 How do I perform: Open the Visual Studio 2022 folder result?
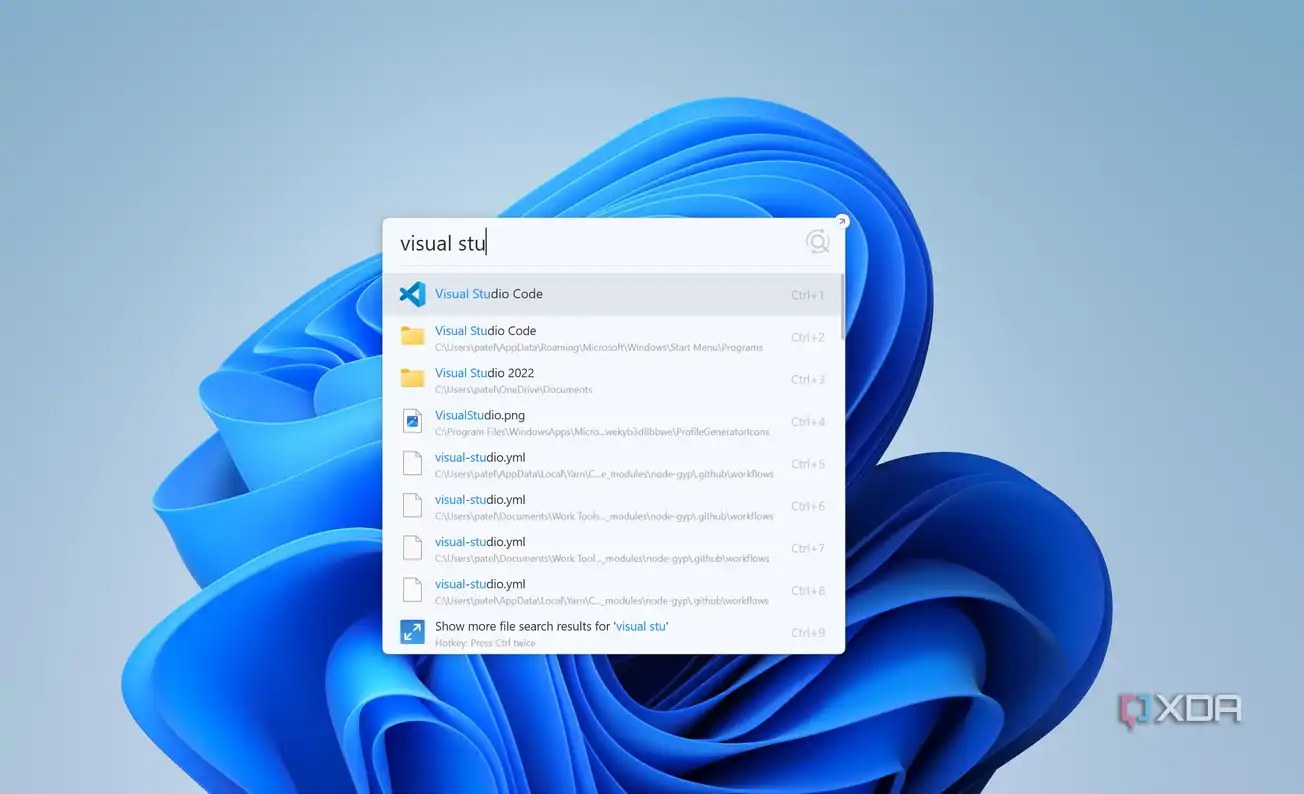613,379
